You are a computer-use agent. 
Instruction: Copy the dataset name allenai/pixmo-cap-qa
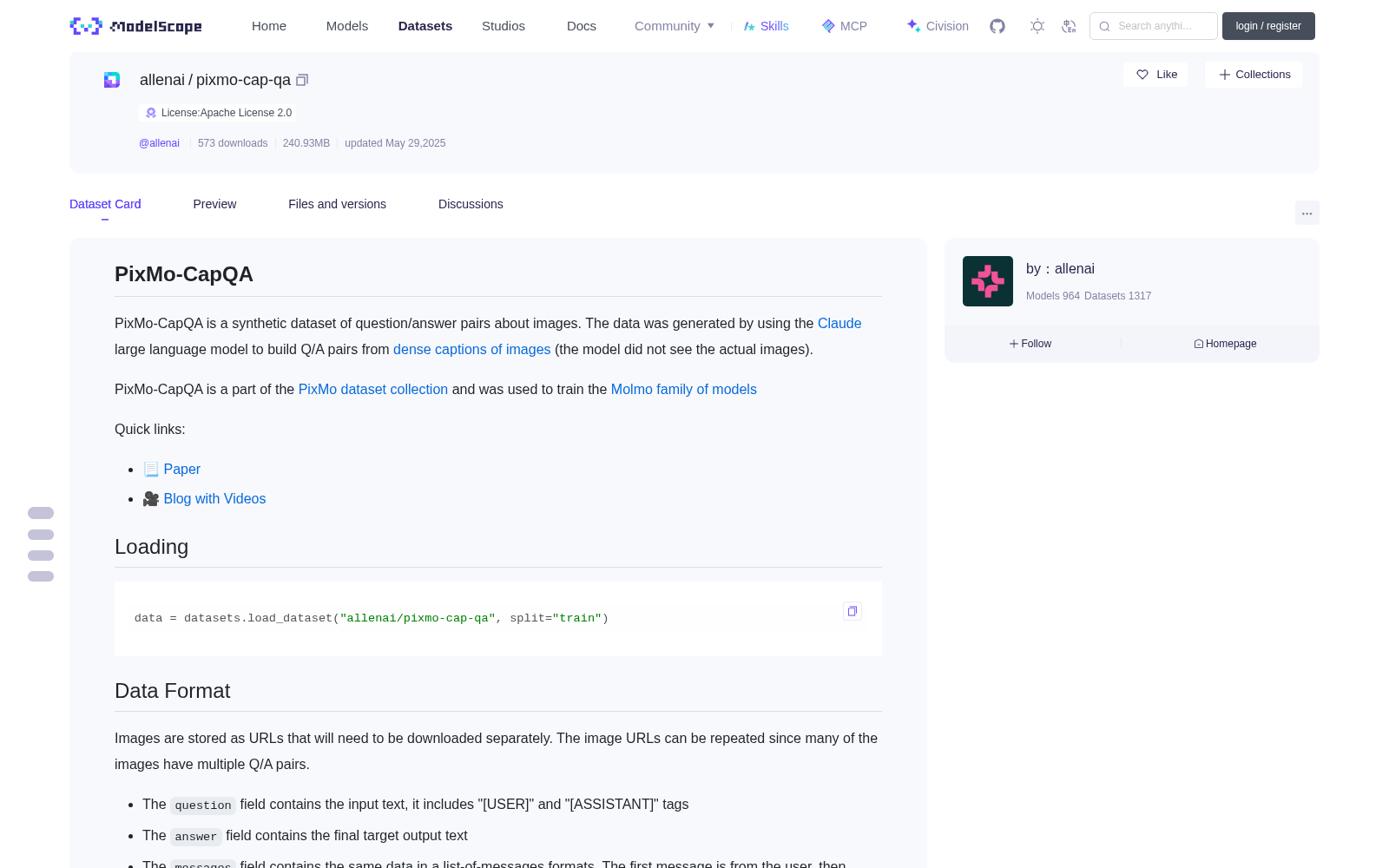click(302, 80)
